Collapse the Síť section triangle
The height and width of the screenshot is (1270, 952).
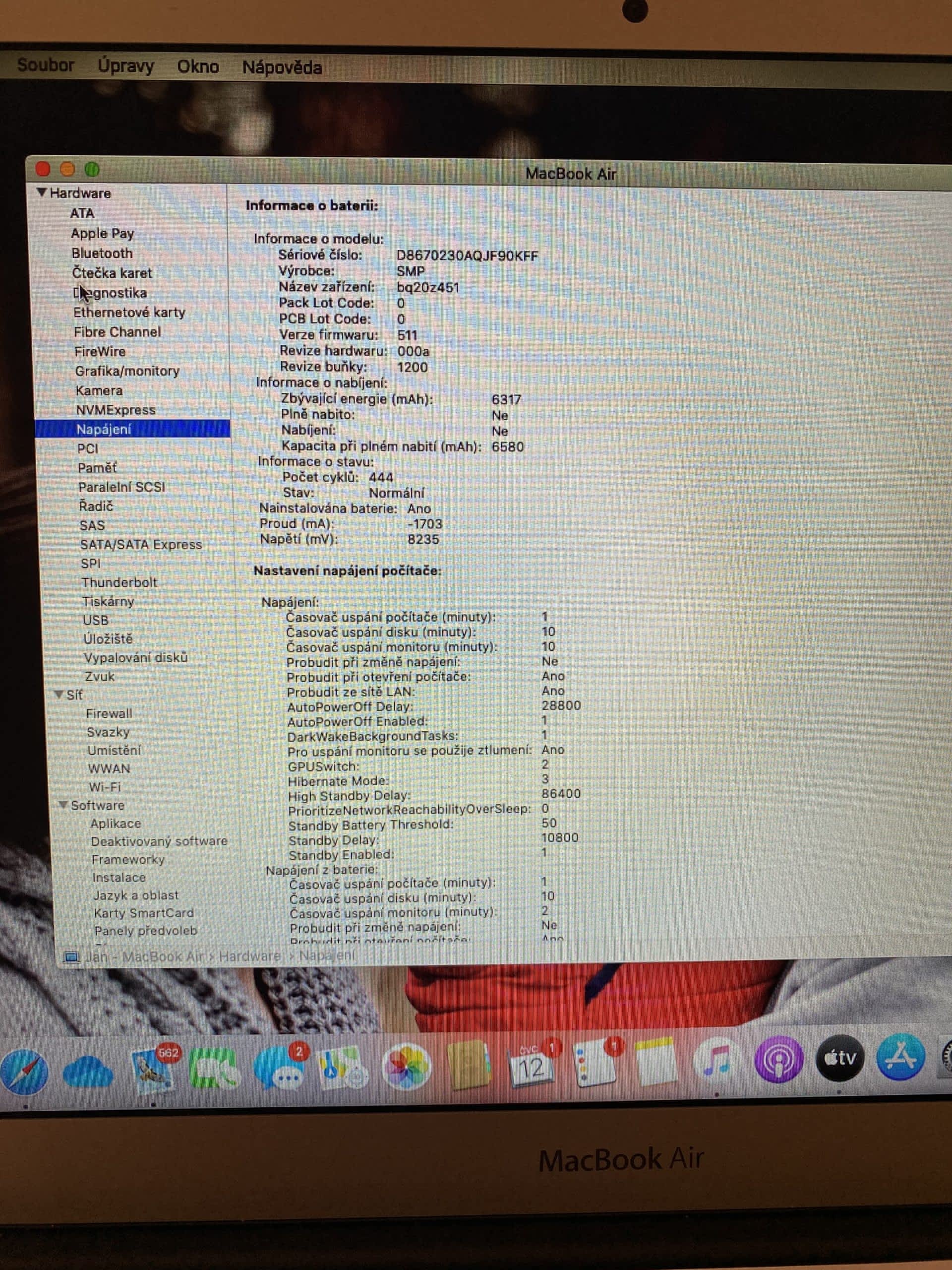[59, 694]
